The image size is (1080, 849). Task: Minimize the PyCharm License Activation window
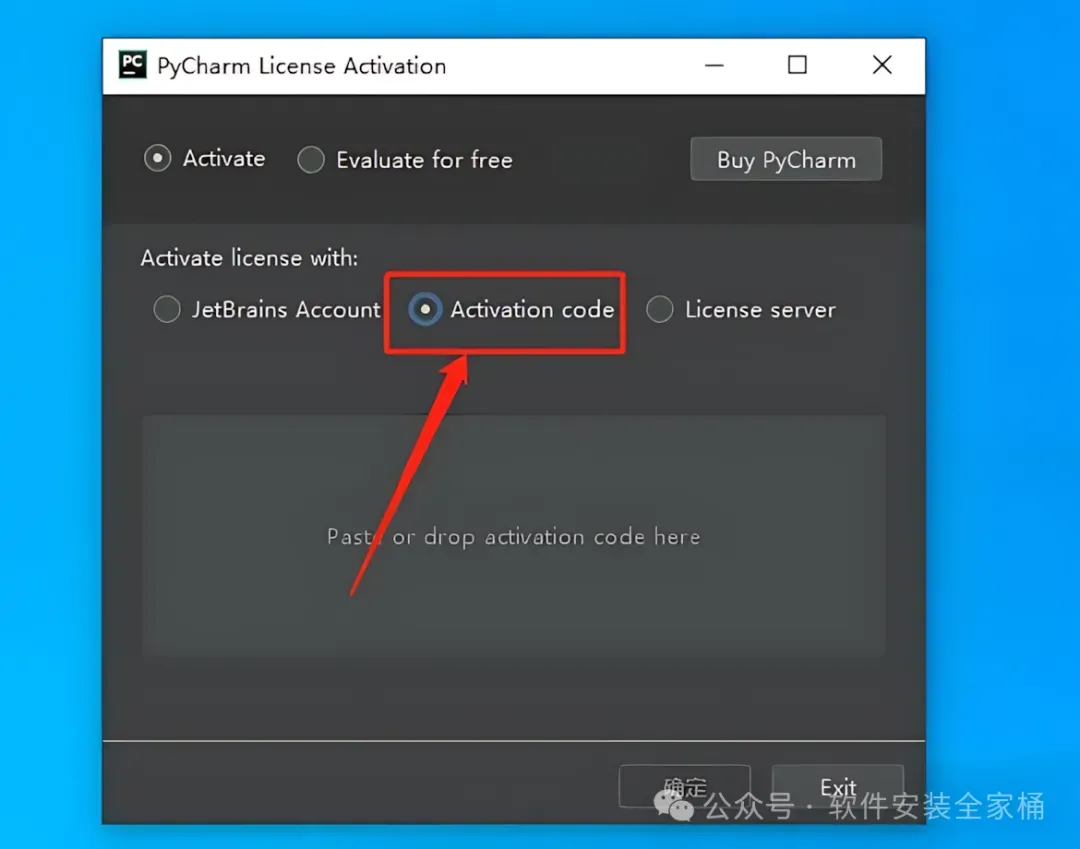coord(714,65)
